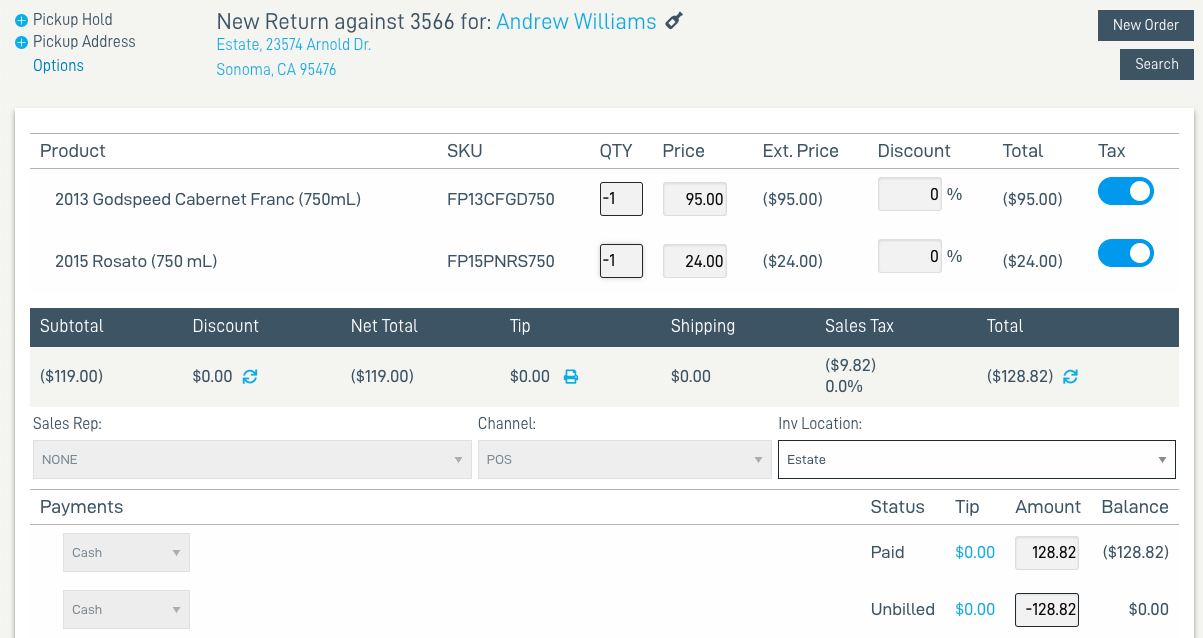The image size is (1203, 638).
Task: Click the refresh icon next to the $128.82 Total
Action: [1069, 378]
